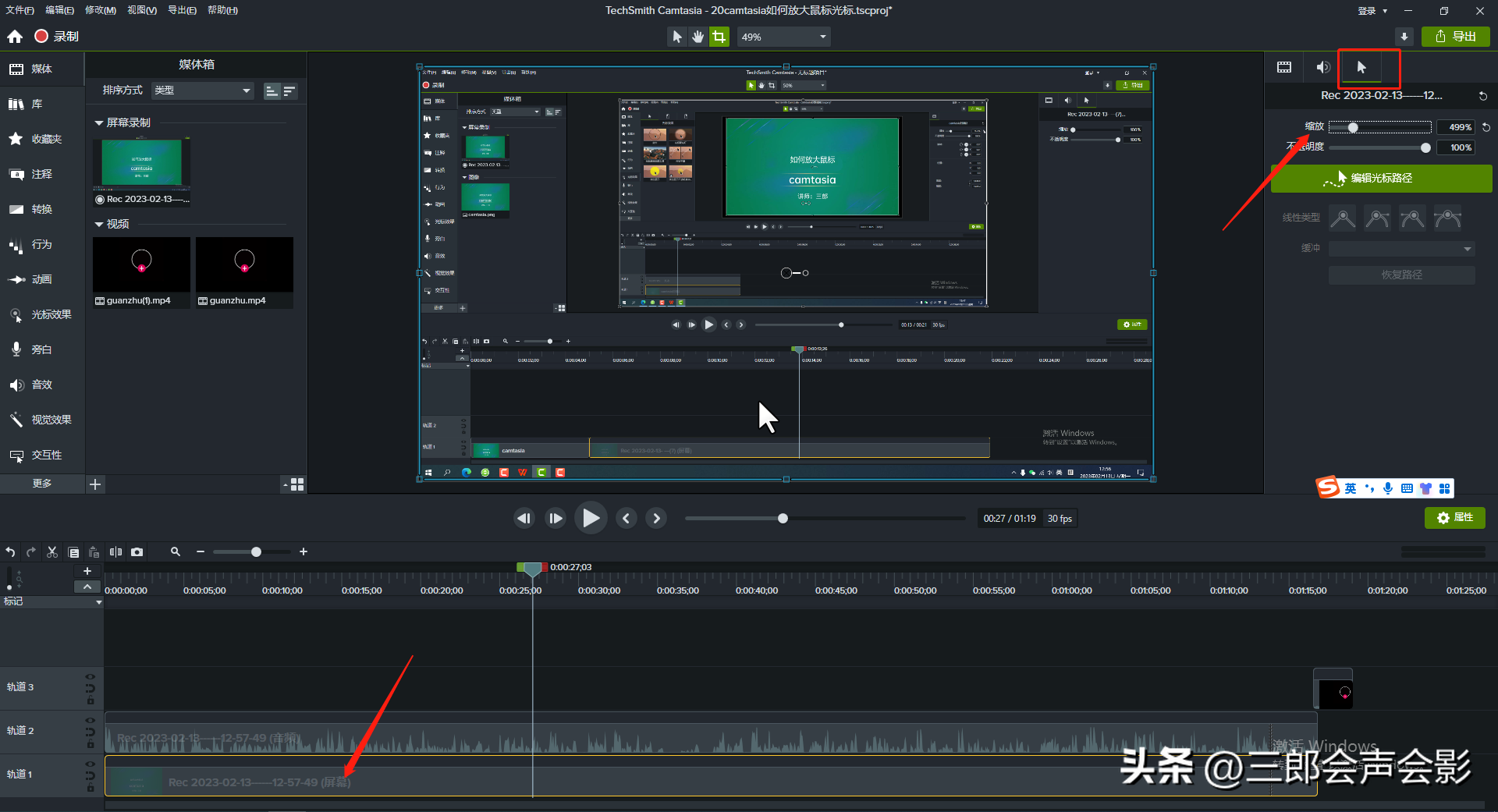The width and height of the screenshot is (1498, 812).
Task: Click the split clip icon
Action: [115, 552]
